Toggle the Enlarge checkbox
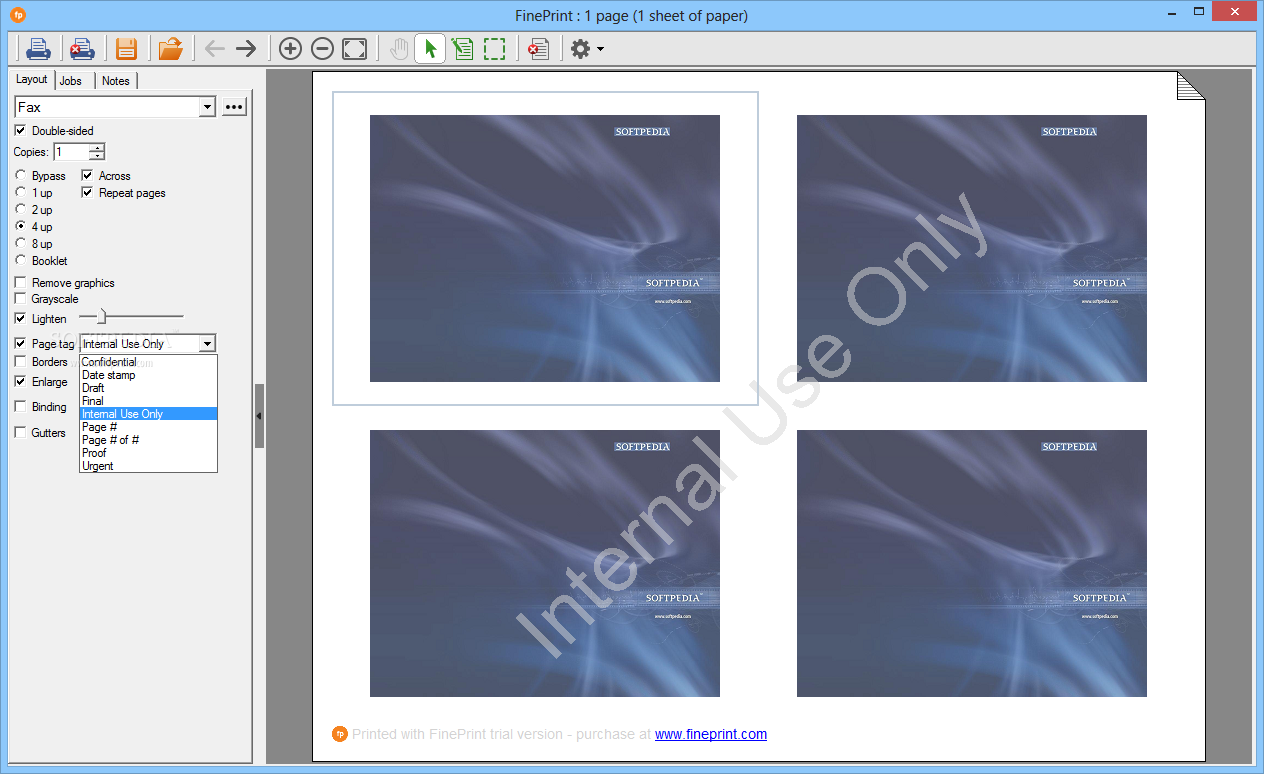The image size is (1264, 774). coord(20,382)
